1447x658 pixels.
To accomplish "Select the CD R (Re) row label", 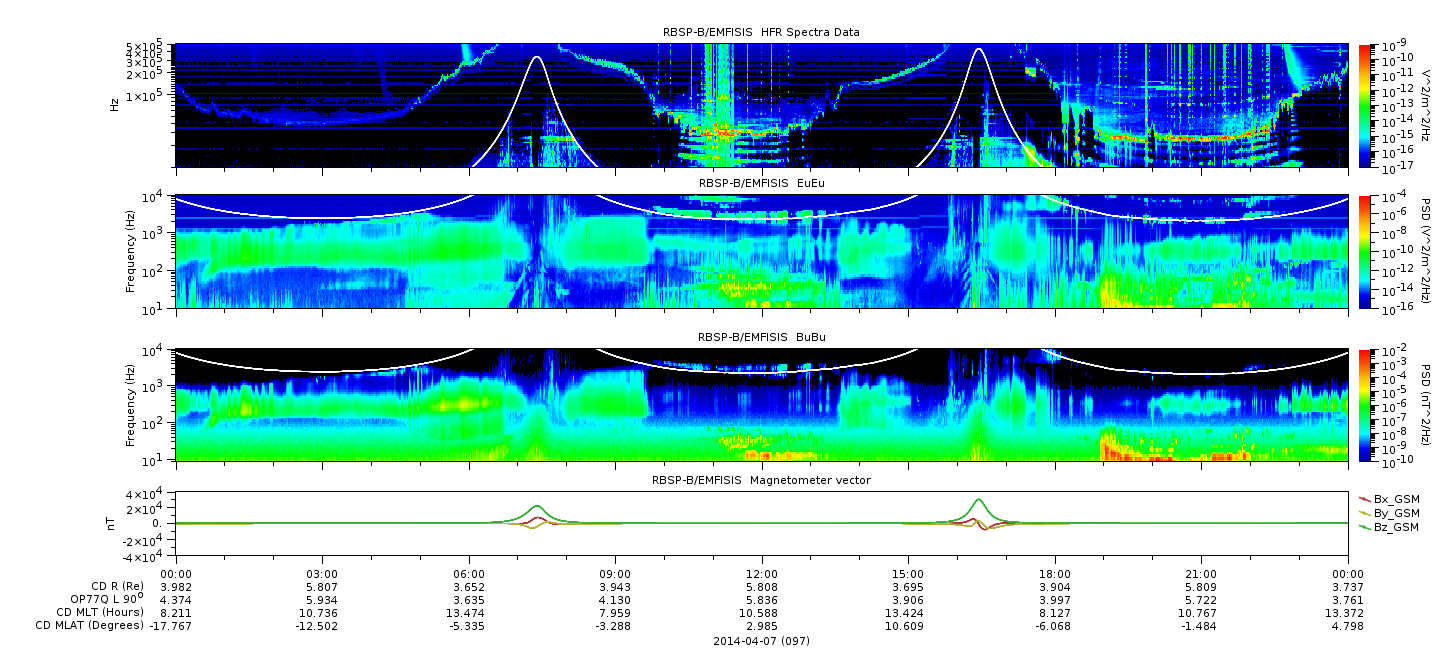I will (x=114, y=586).
